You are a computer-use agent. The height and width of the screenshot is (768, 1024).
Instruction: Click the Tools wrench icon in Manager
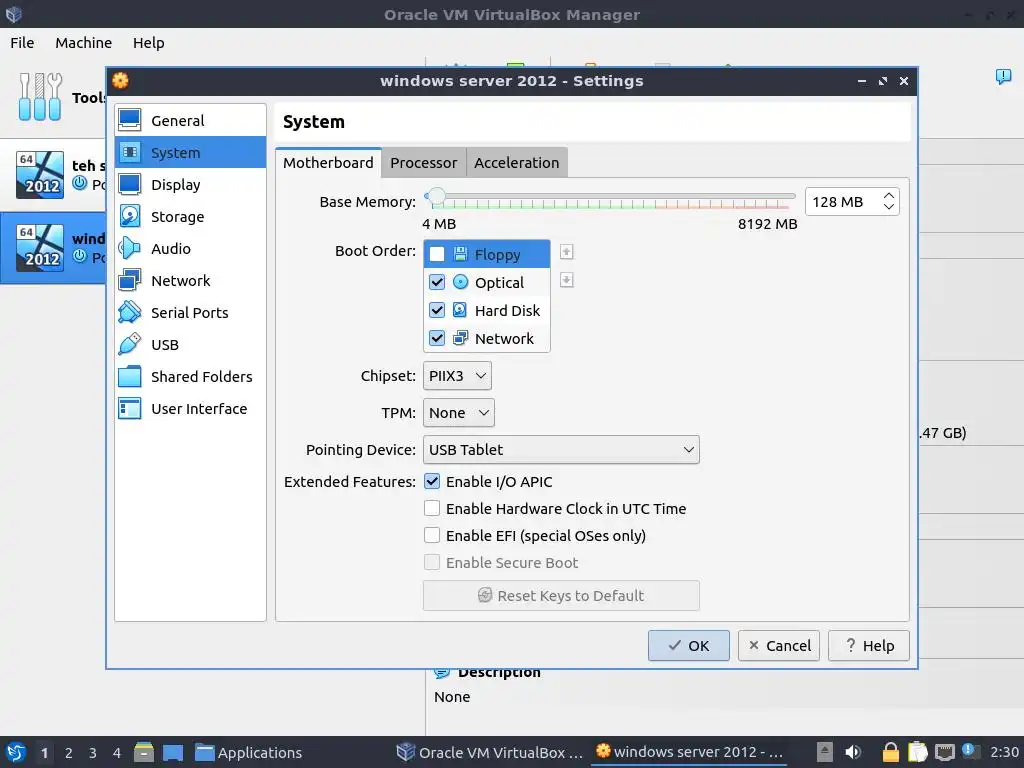(x=40, y=97)
